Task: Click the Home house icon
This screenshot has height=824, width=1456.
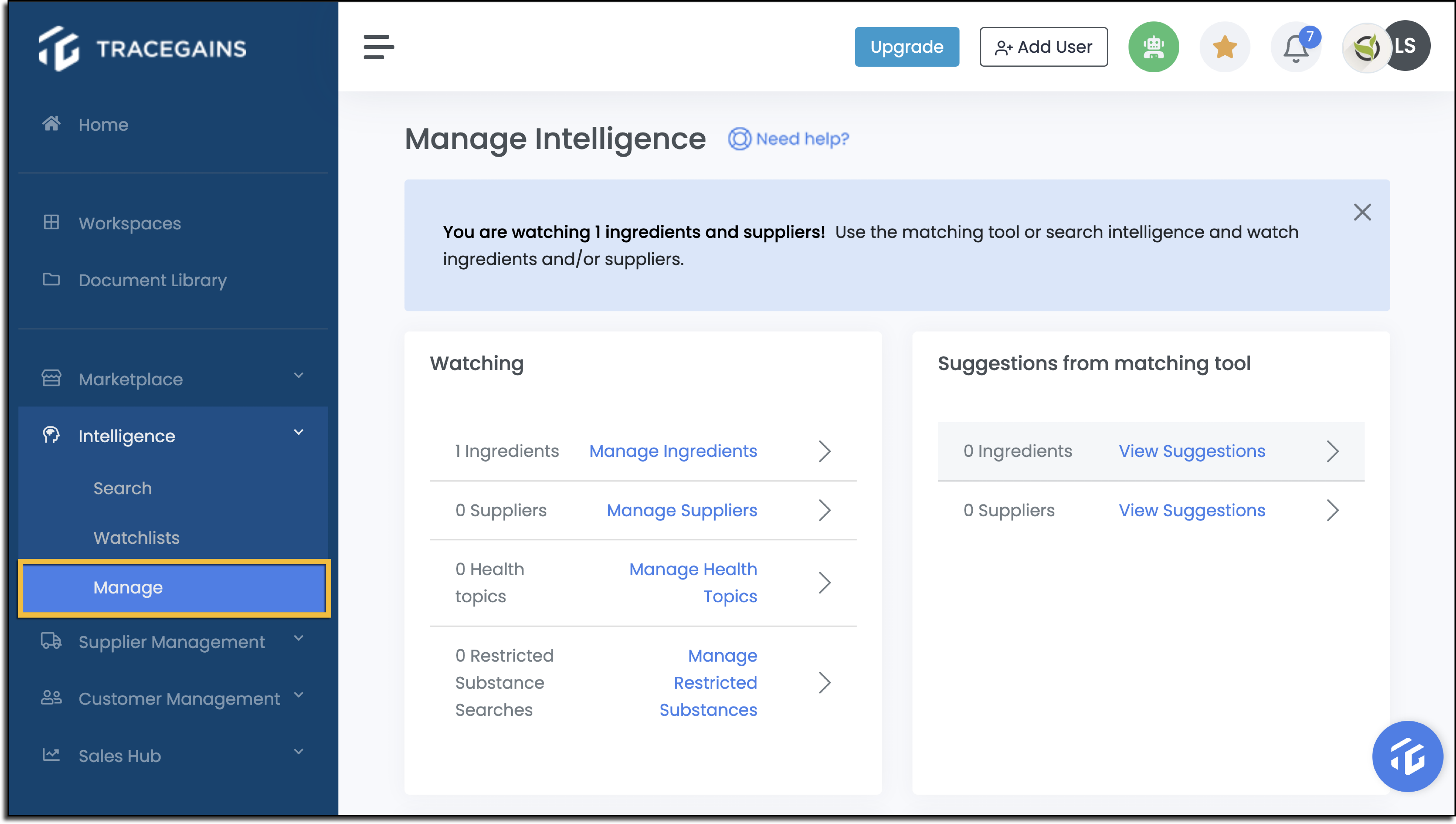Action: click(51, 124)
